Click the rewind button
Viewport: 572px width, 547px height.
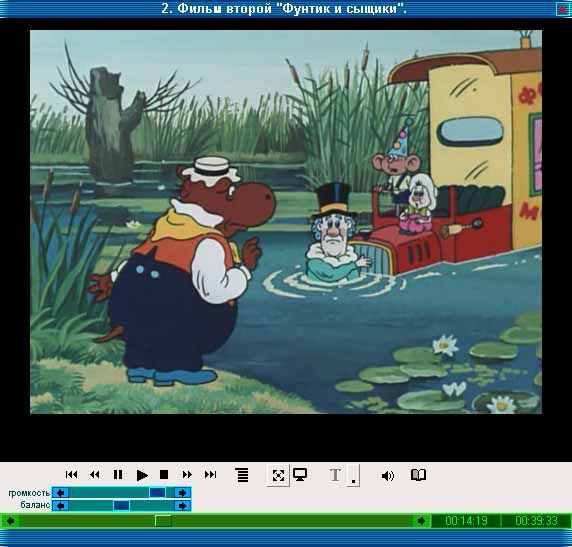click(x=94, y=474)
